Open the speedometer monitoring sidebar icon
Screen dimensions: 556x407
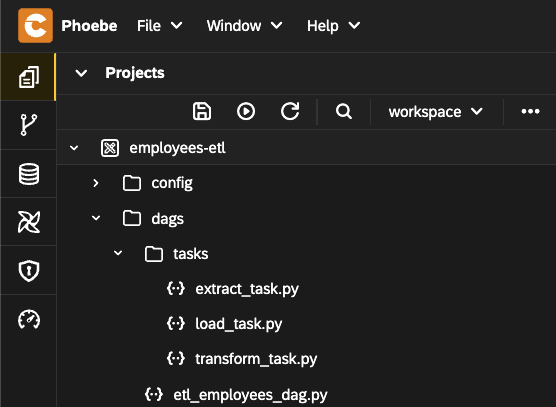[x=29, y=319]
